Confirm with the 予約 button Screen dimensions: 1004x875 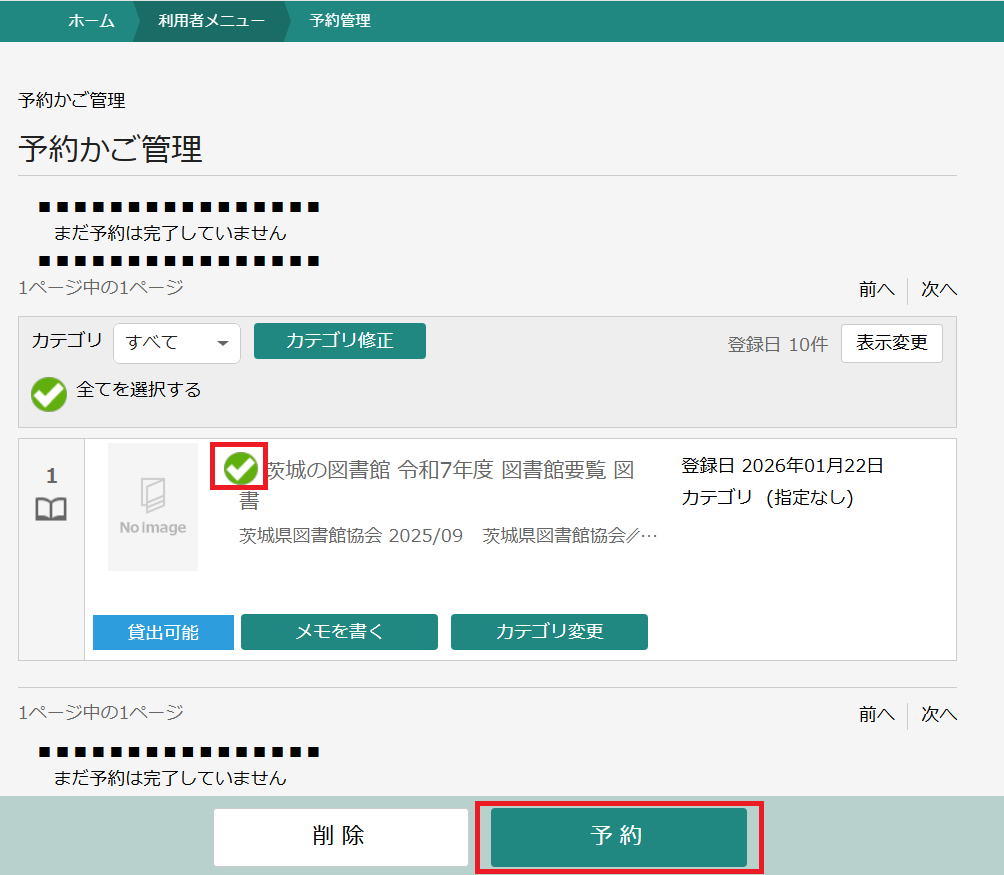pos(618,837)
